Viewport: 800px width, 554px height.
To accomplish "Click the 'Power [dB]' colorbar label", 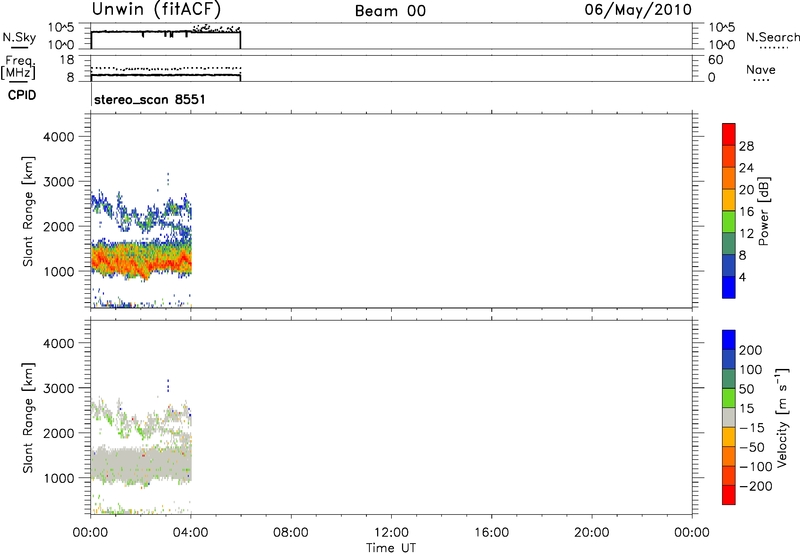I will pyautogui.click(x=763, y=211).
